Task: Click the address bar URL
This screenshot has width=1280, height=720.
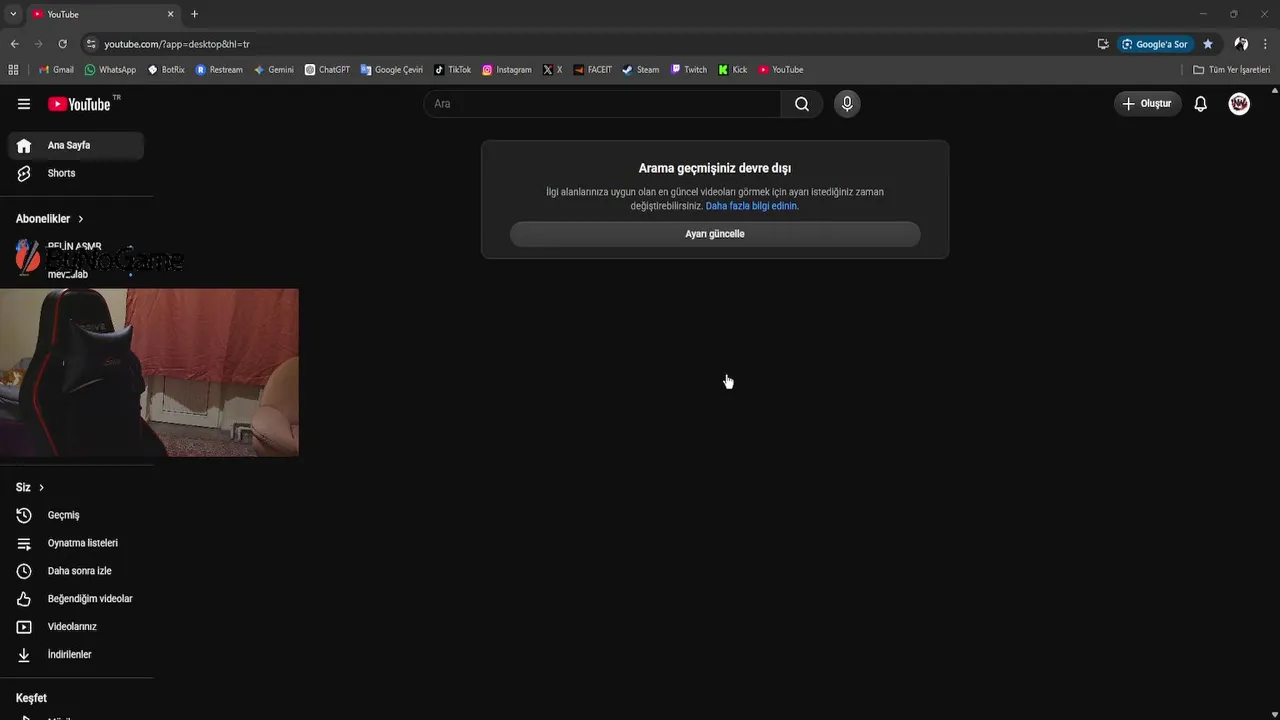Action: coord(177,44)
